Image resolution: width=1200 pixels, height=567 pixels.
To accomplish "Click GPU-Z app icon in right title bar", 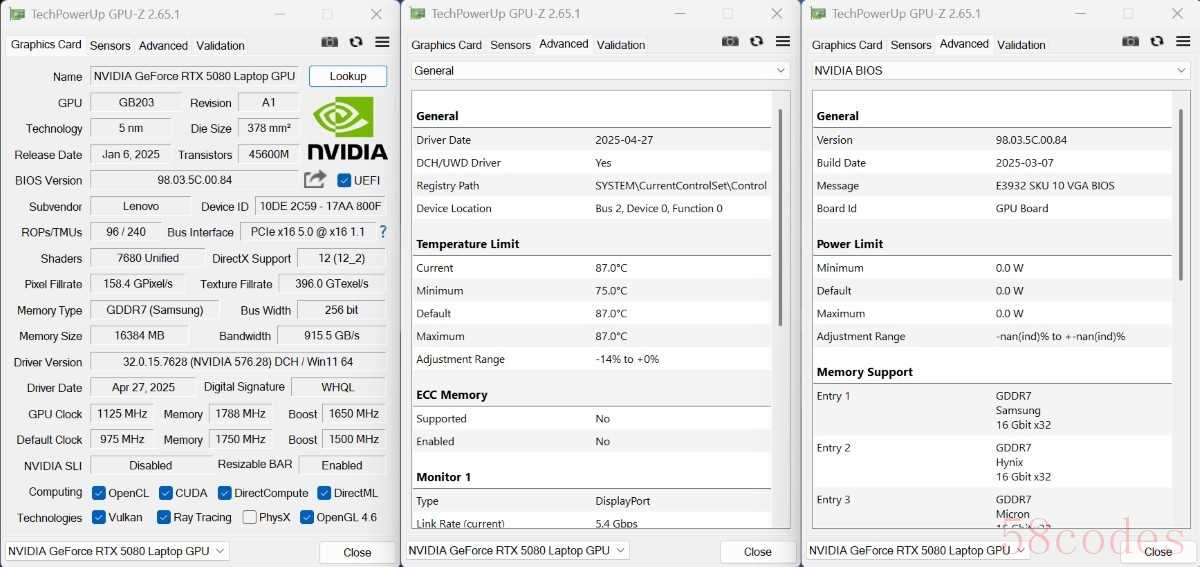I will click(x=819, y=13).
